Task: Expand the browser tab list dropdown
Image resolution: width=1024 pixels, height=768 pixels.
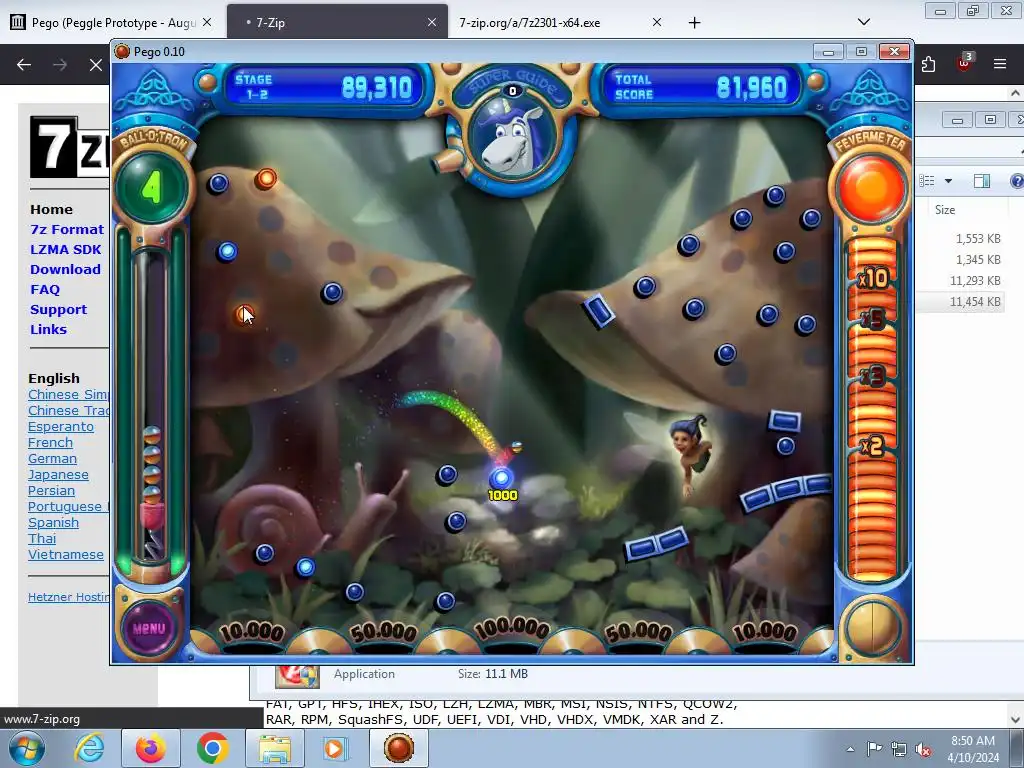Action: 863,22
